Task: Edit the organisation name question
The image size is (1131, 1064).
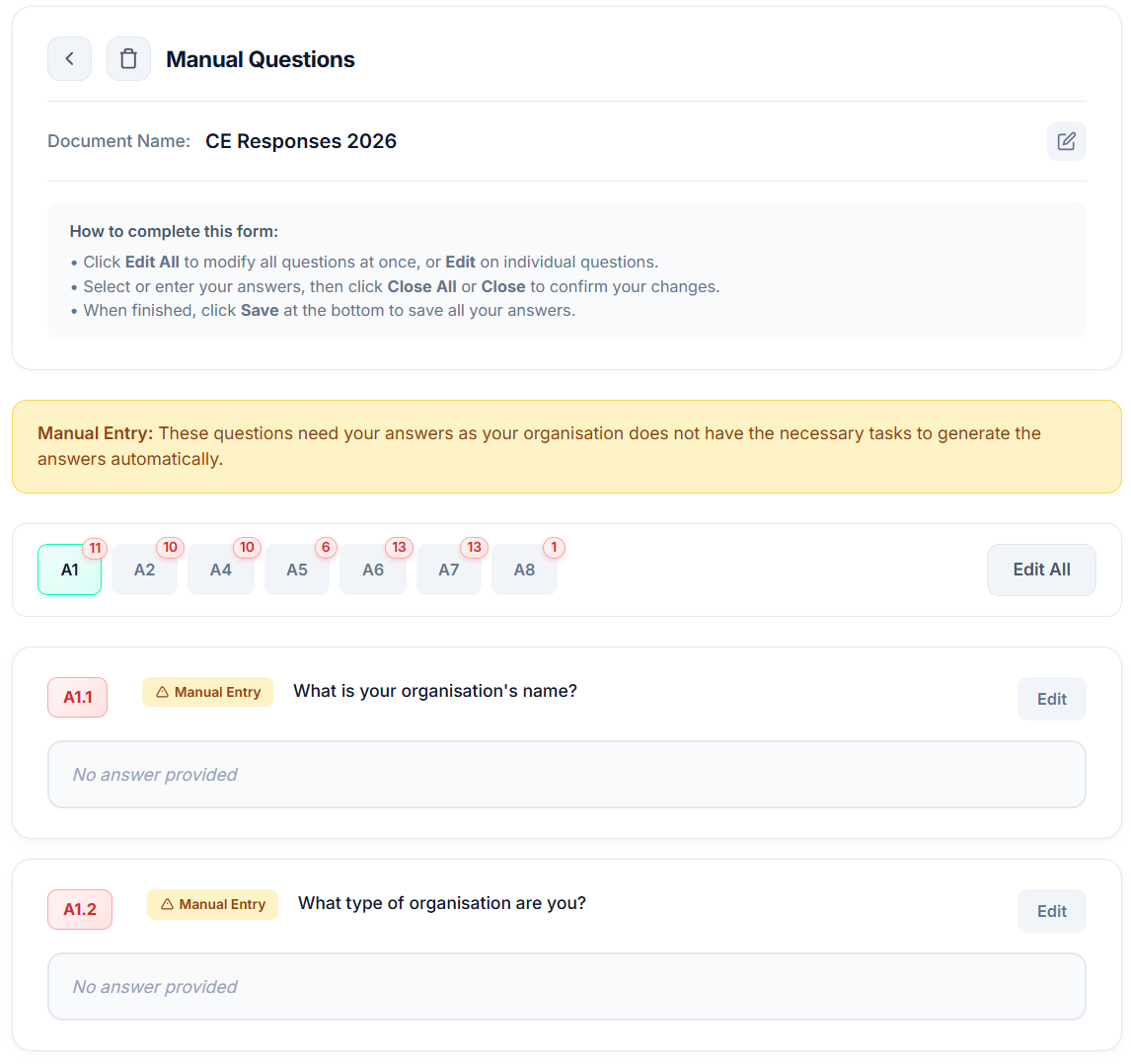Action: (1051, 699)
